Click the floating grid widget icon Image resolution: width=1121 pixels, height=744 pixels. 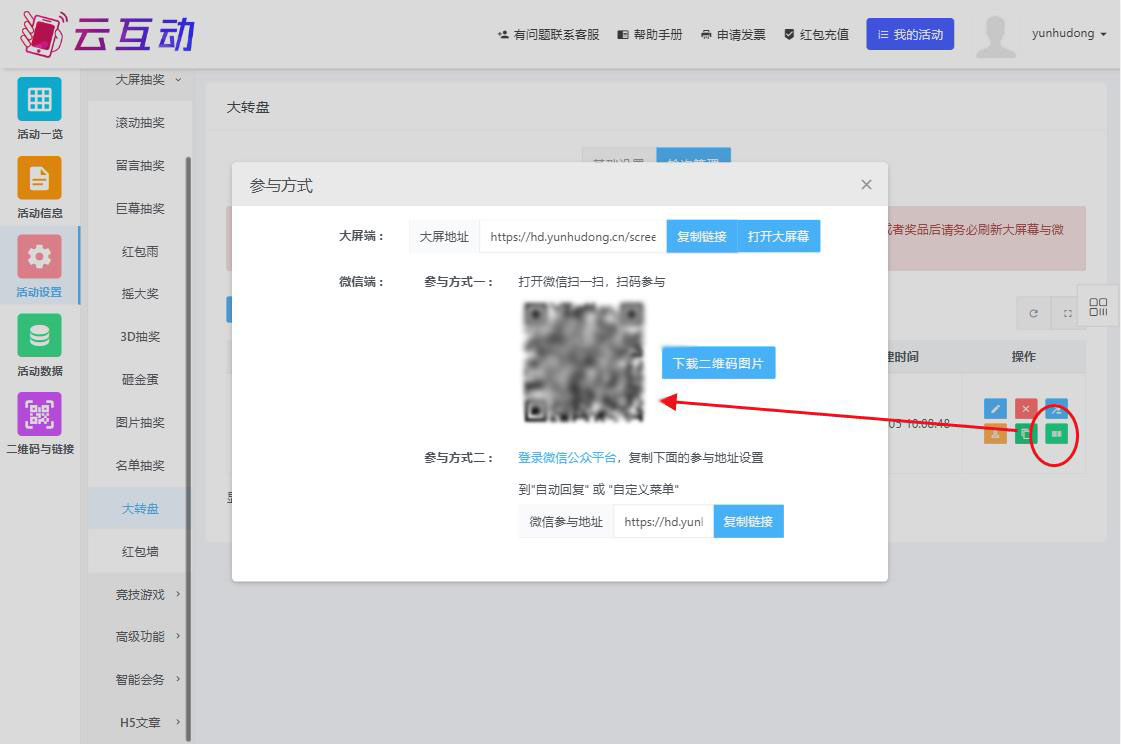pos(1098,307)
